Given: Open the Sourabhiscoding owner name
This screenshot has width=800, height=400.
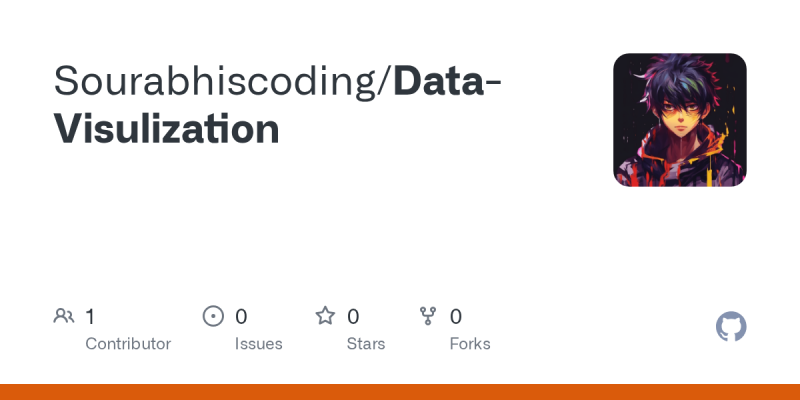Looking at the screenshot, I should tap(215, 82).
